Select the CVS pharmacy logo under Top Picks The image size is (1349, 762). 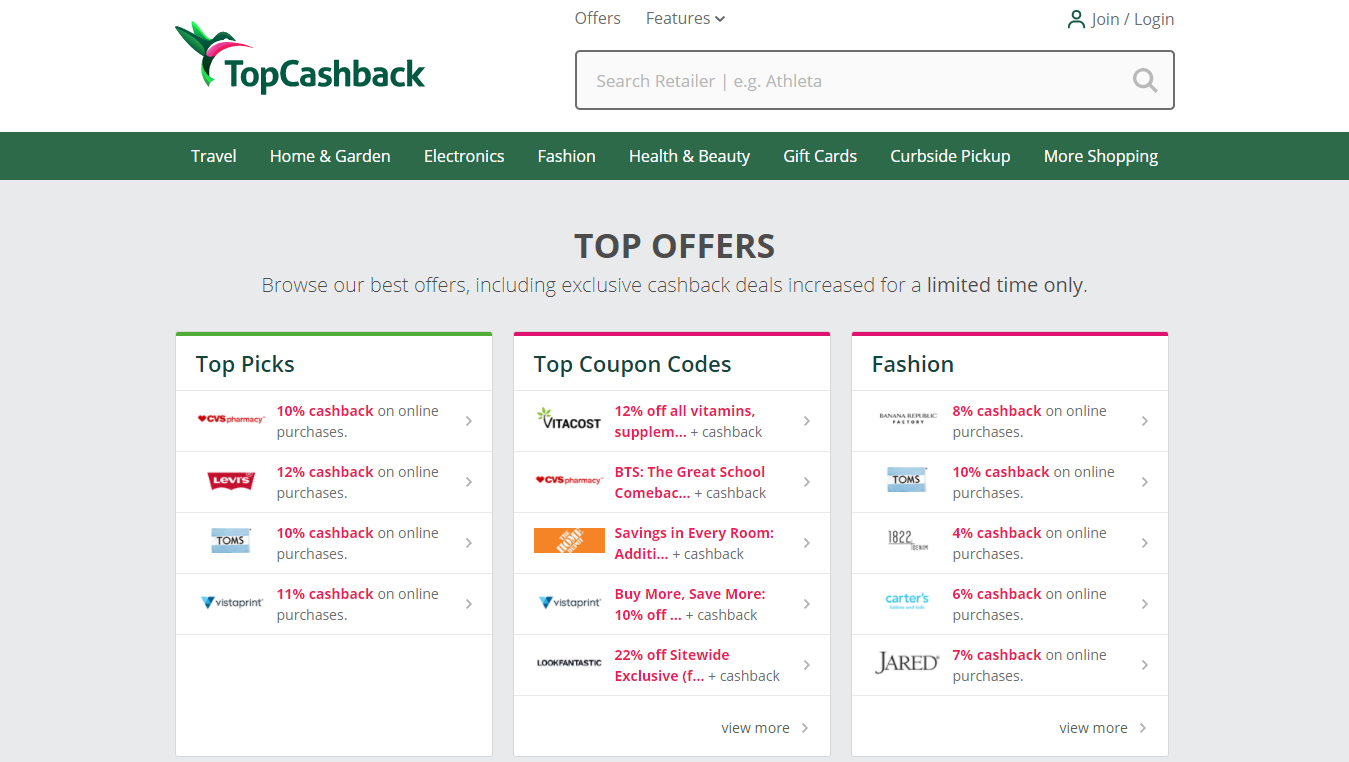(231, 420)
